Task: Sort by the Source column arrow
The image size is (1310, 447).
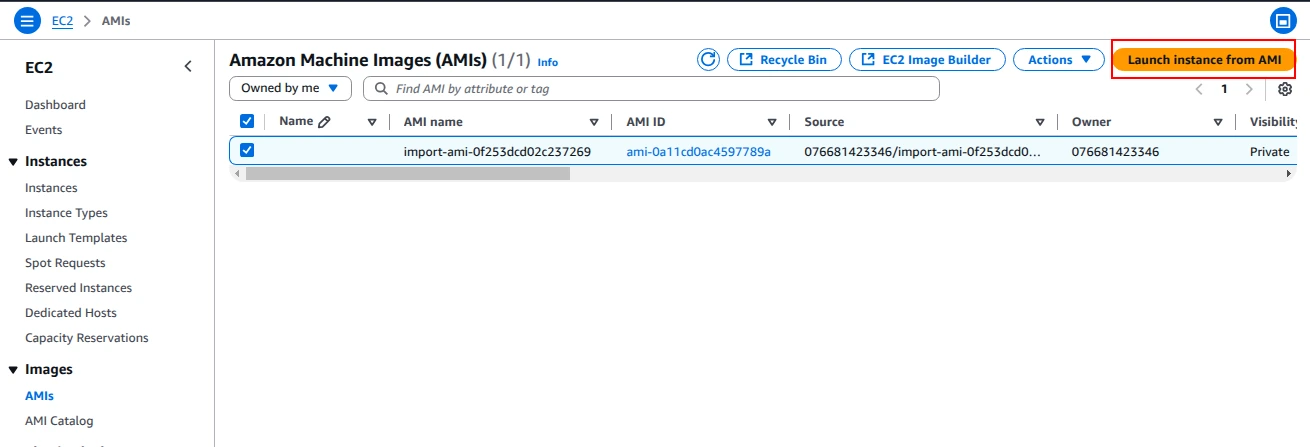Action: point(1040,122)
